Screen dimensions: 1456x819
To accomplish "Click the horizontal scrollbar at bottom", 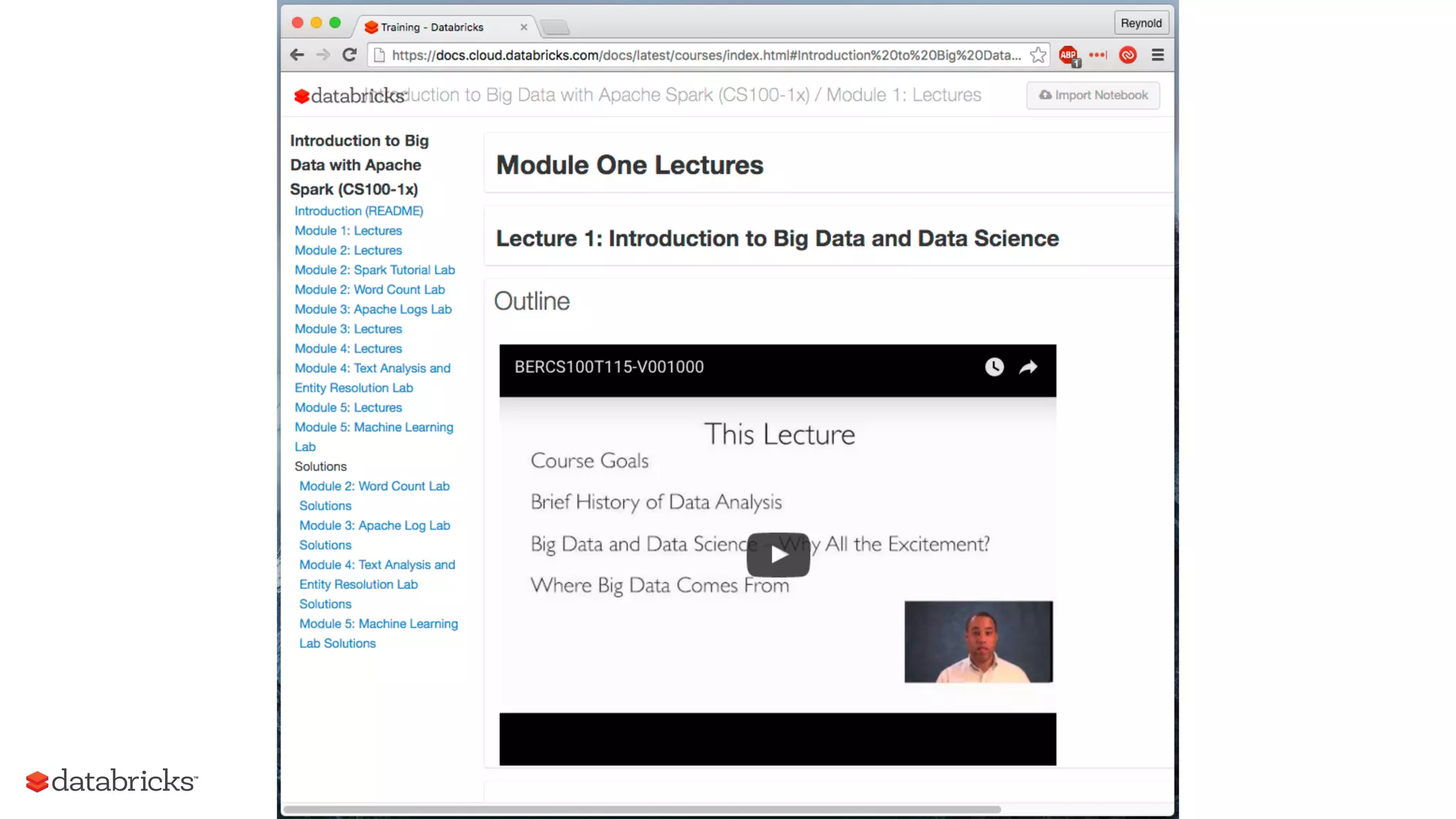I will coord(640,809).
